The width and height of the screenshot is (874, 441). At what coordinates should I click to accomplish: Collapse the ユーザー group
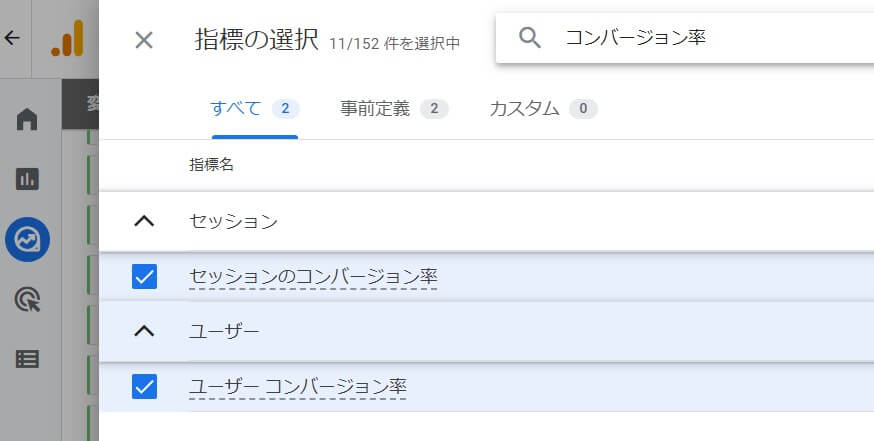point(144,331)
